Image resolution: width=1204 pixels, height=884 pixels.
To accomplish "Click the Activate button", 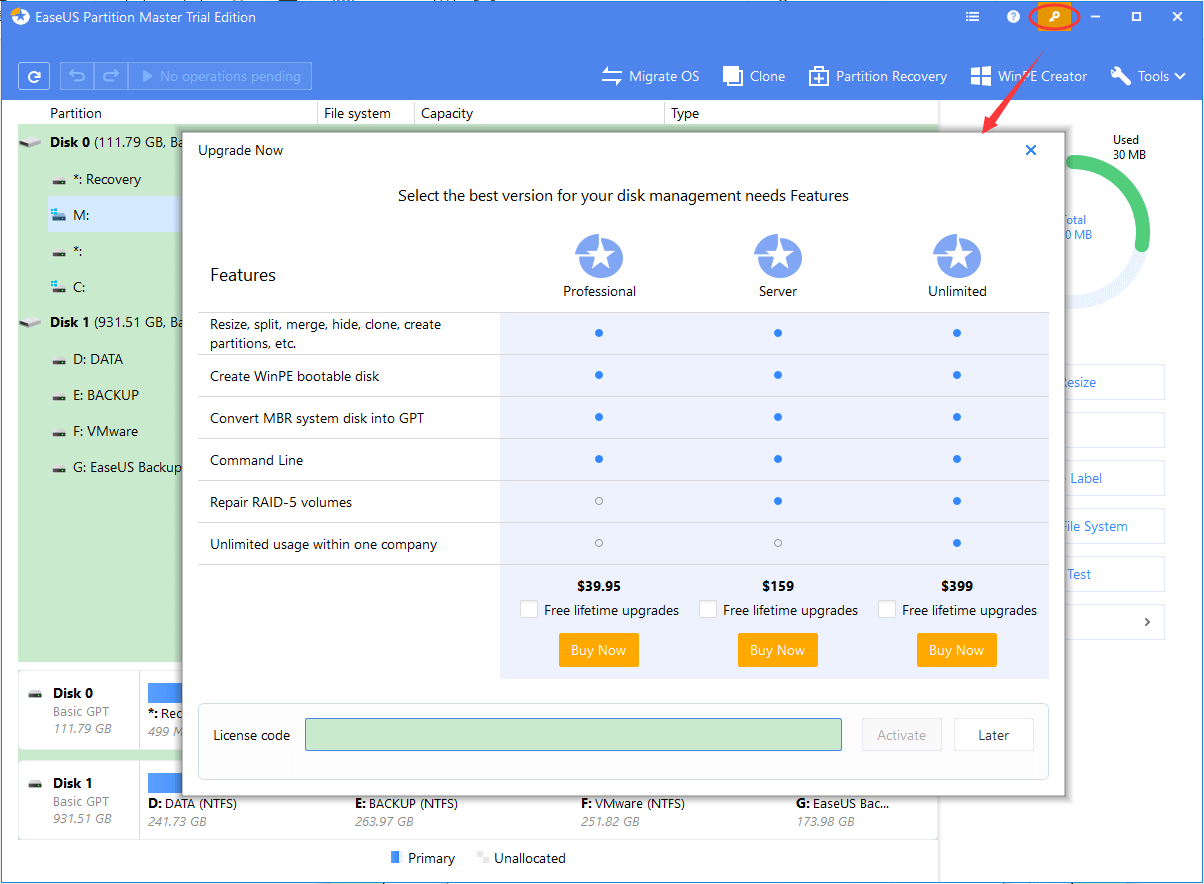I will 902,735.
